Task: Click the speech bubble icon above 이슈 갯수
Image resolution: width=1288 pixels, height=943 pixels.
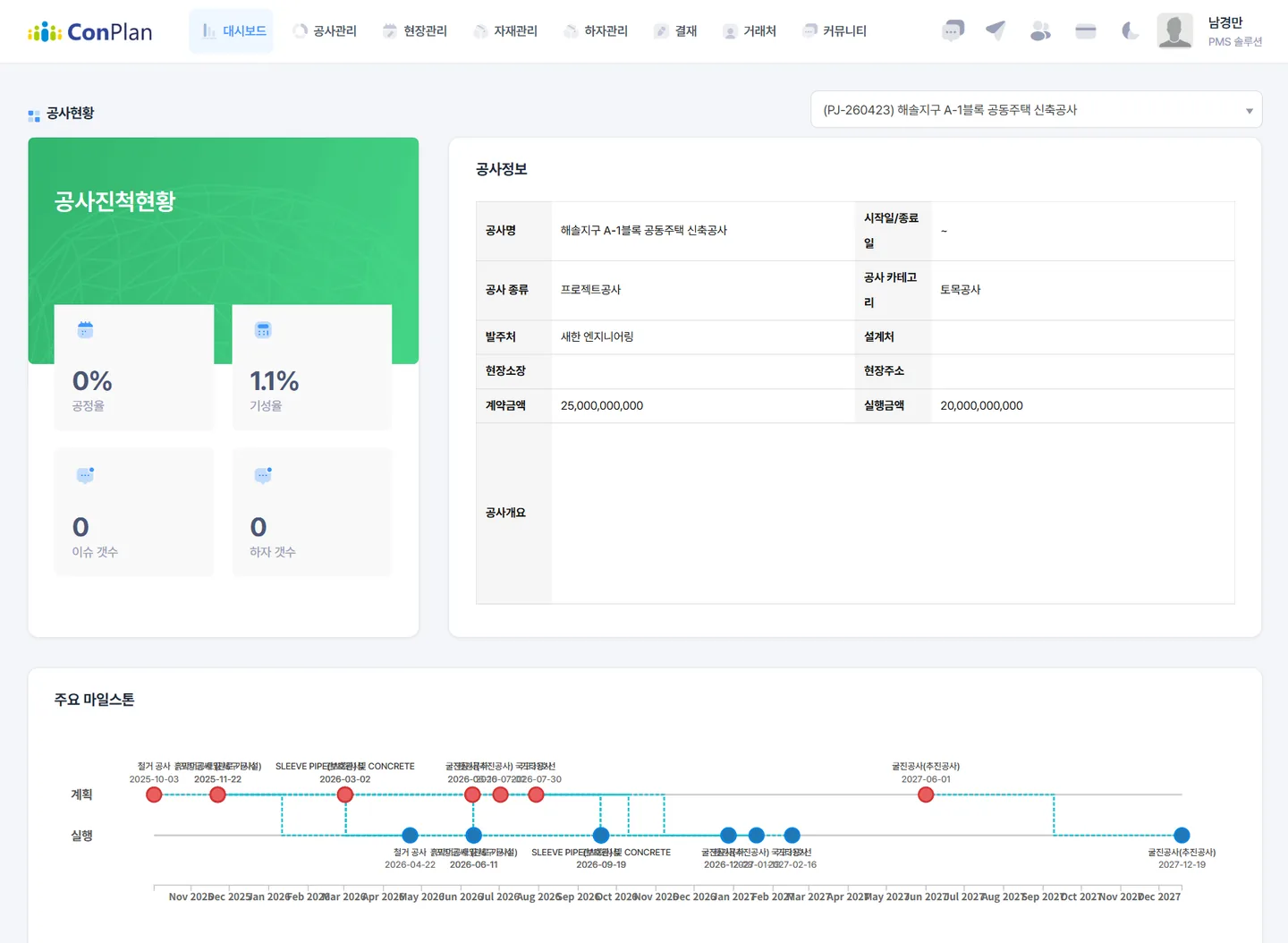Action: coord(85,475)
